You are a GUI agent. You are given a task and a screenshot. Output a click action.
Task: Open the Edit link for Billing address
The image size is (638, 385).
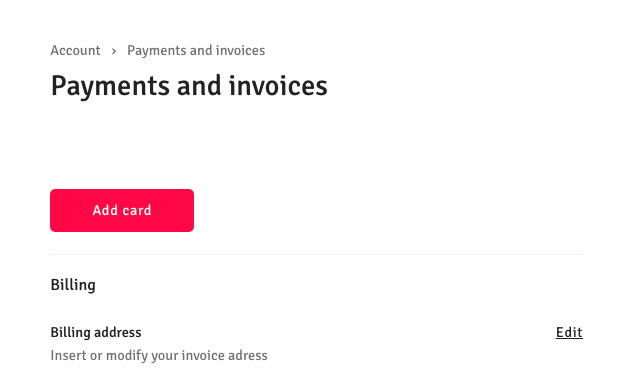569,332
